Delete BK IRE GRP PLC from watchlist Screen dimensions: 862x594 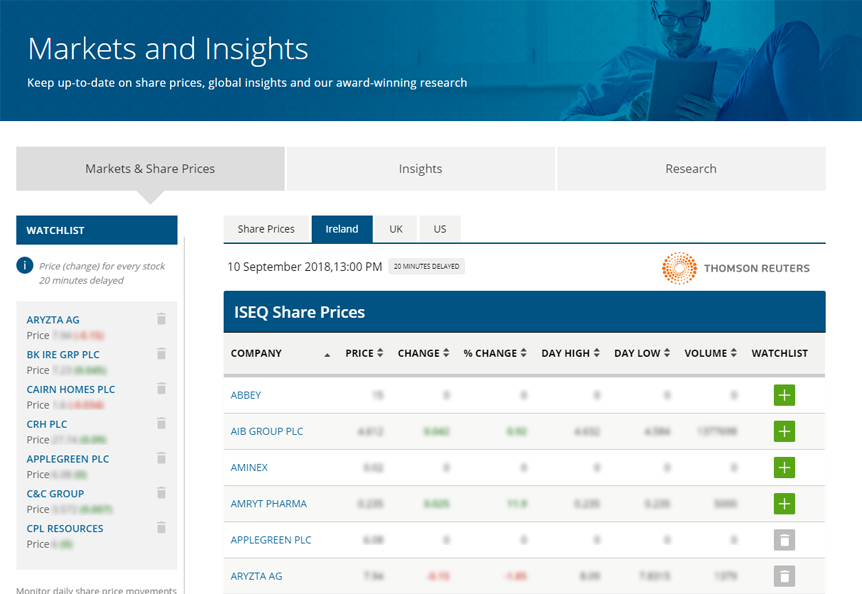(x=161, y=353)
